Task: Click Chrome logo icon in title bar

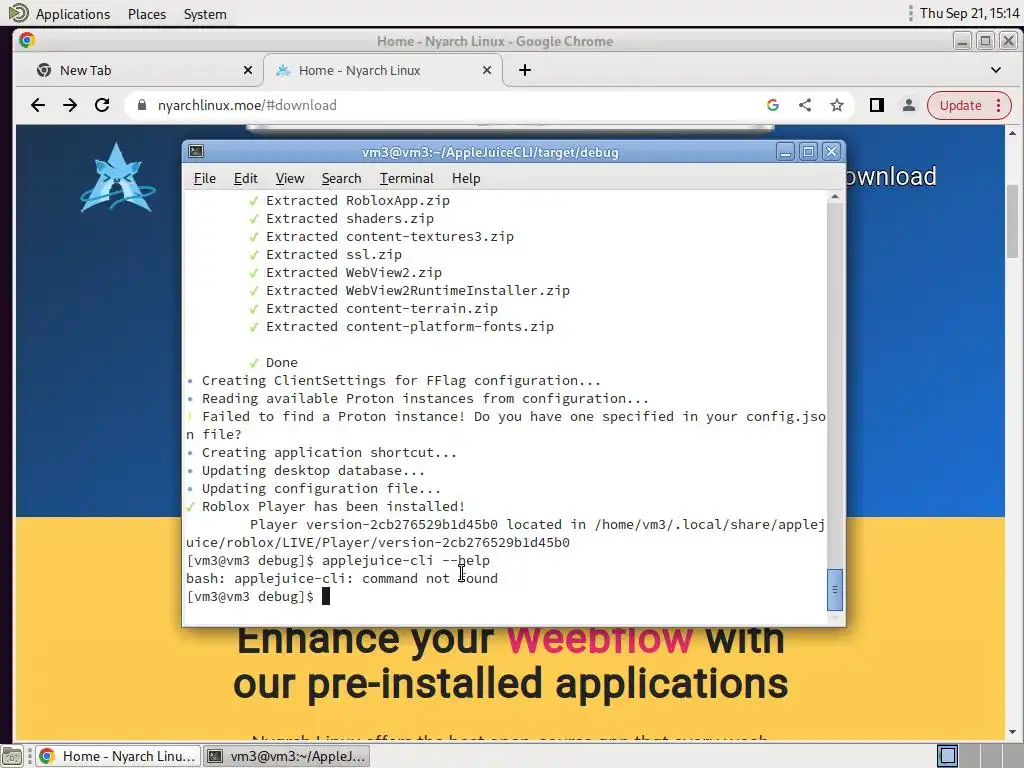Action: [27, 40]
